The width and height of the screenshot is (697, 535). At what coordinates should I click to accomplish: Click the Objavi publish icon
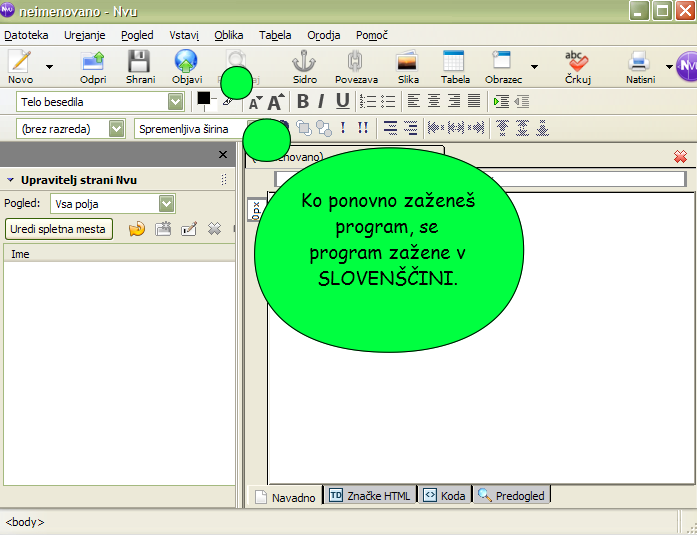coord(186,65)
